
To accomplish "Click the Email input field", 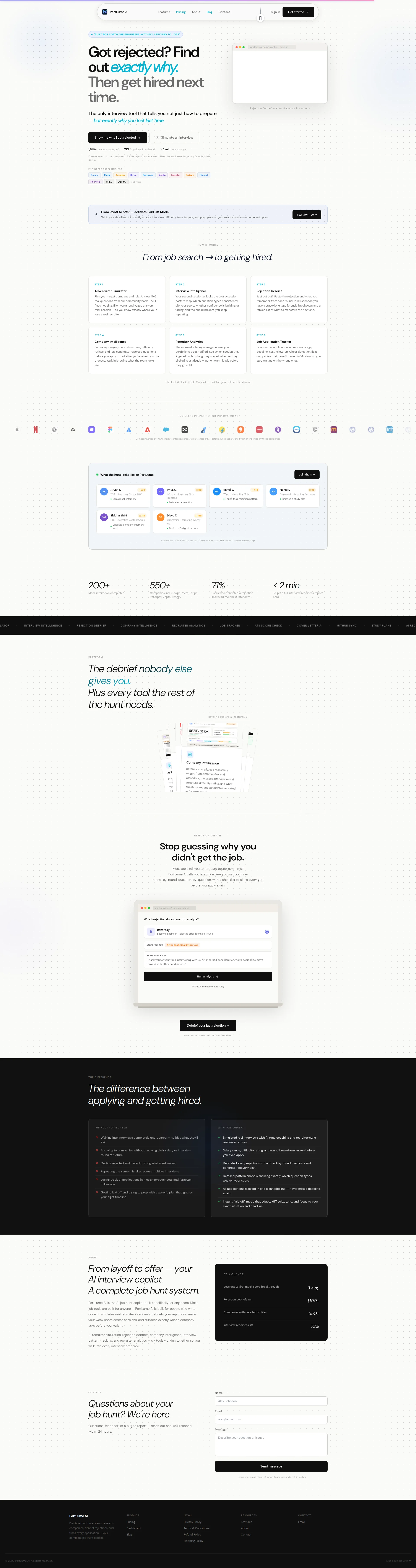I will (x=271, y=1419).
